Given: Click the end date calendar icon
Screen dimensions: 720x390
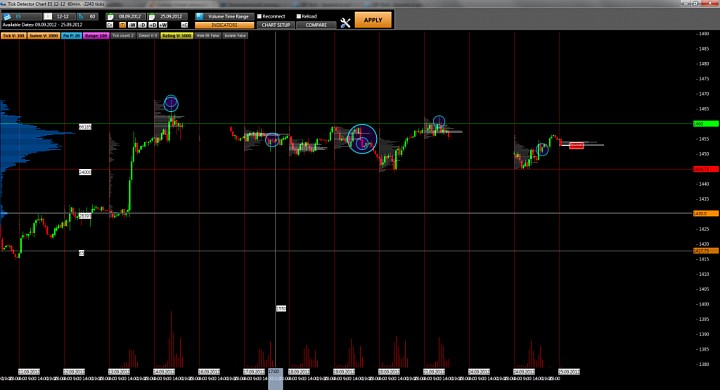Looking at the screenshot, I should (x=152, y=17).
